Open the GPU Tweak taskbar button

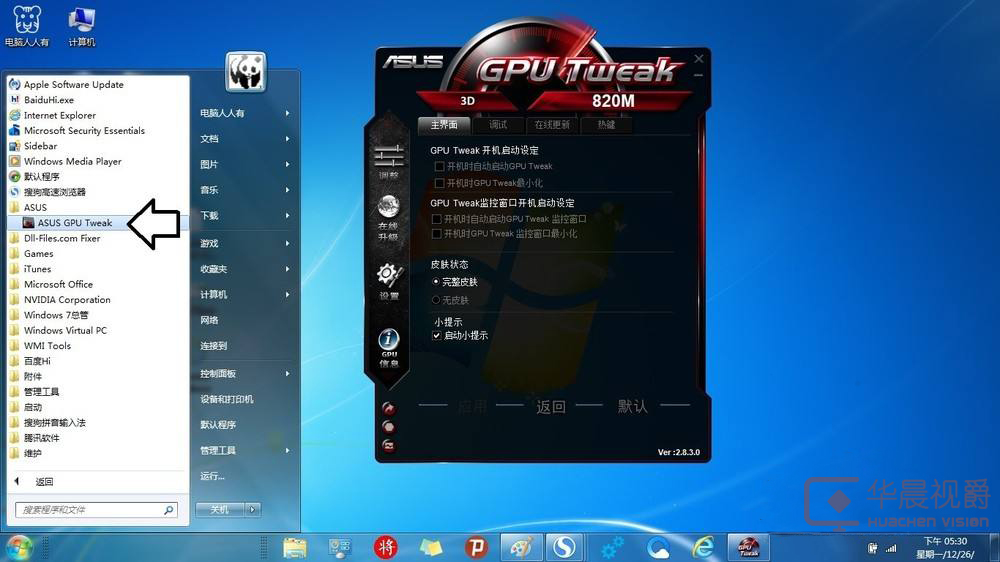(749, 547)
